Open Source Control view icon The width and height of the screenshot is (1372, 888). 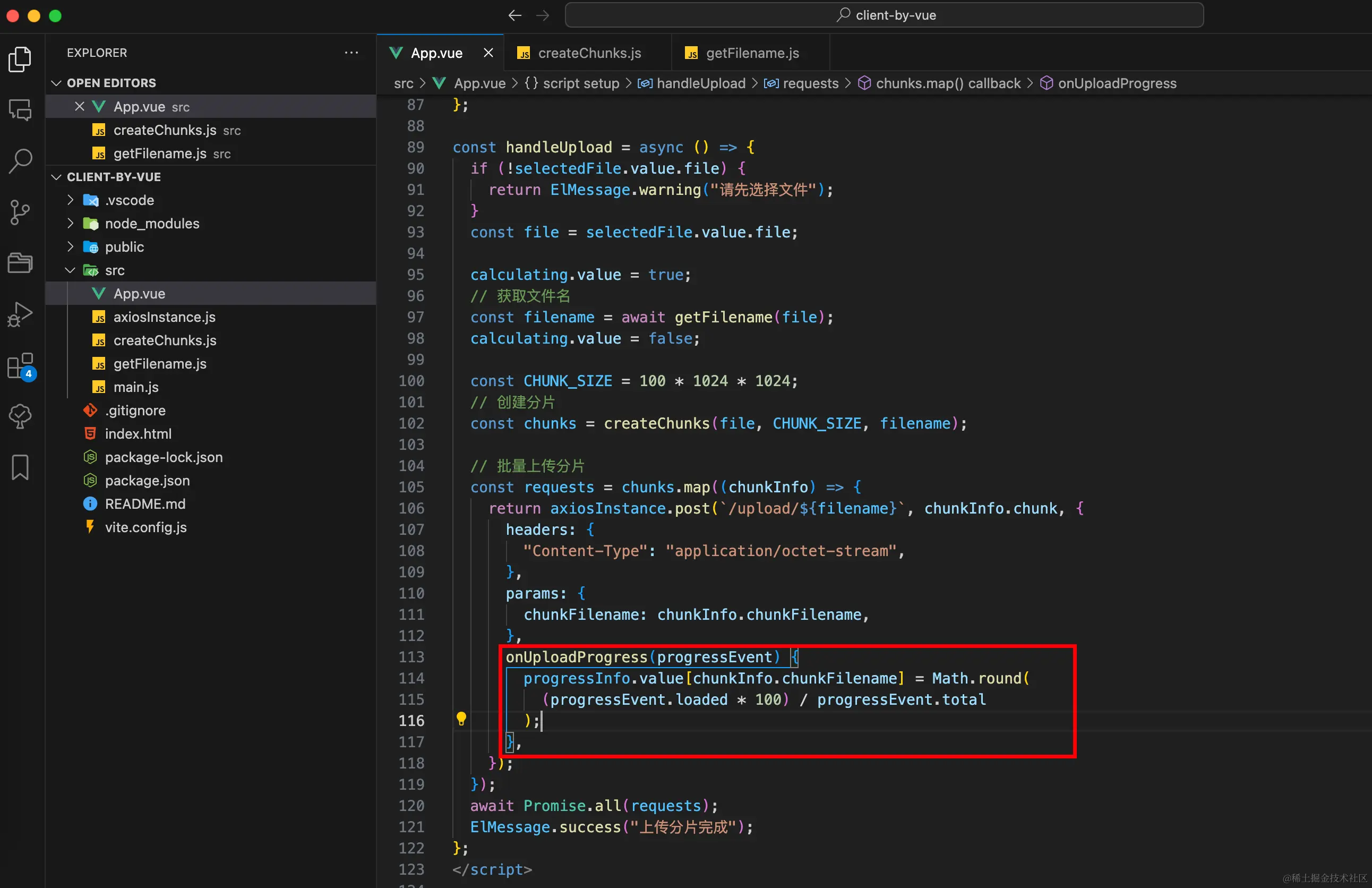click(21, 211)
